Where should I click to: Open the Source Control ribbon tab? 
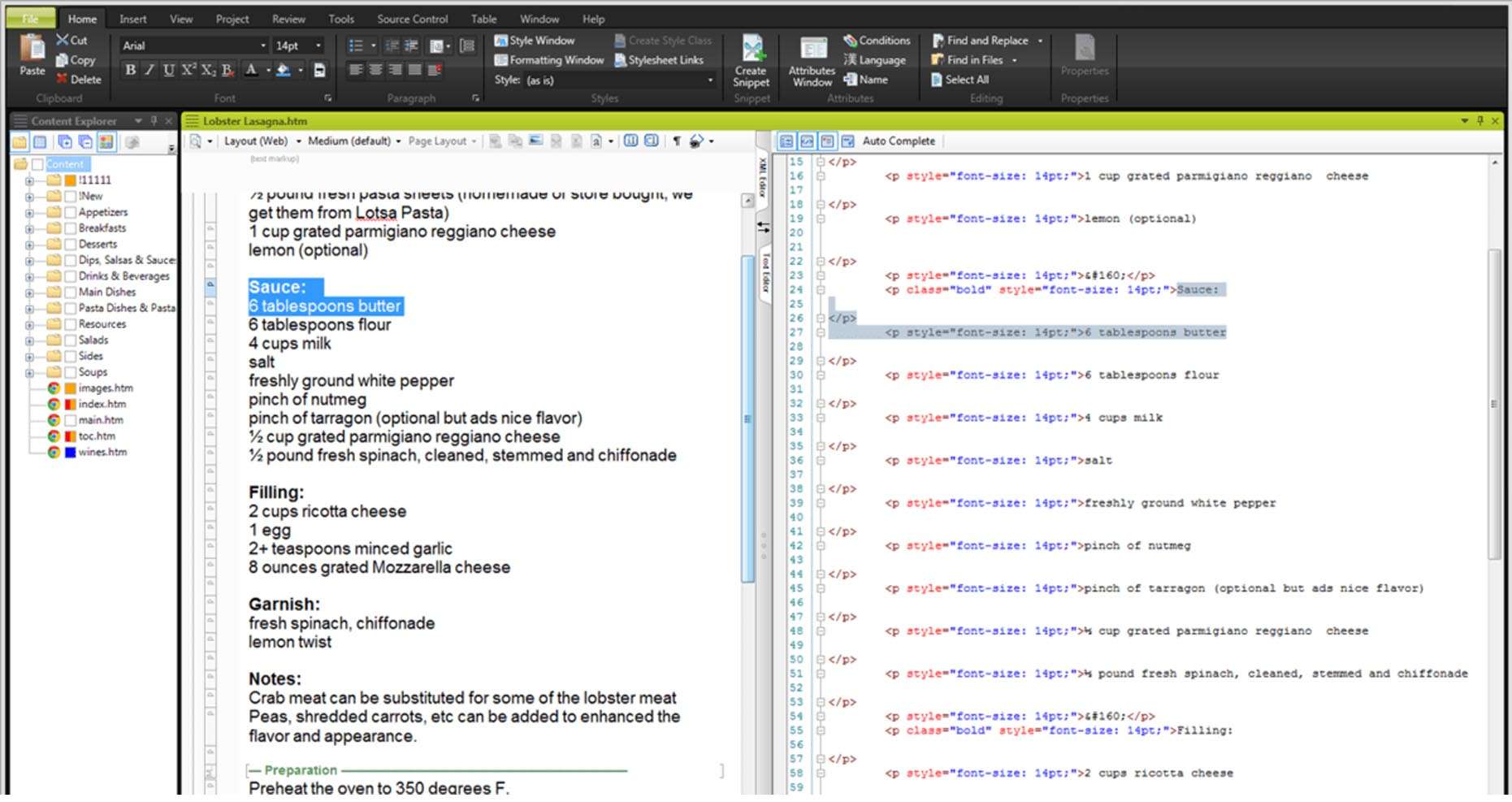click(412, 19)
